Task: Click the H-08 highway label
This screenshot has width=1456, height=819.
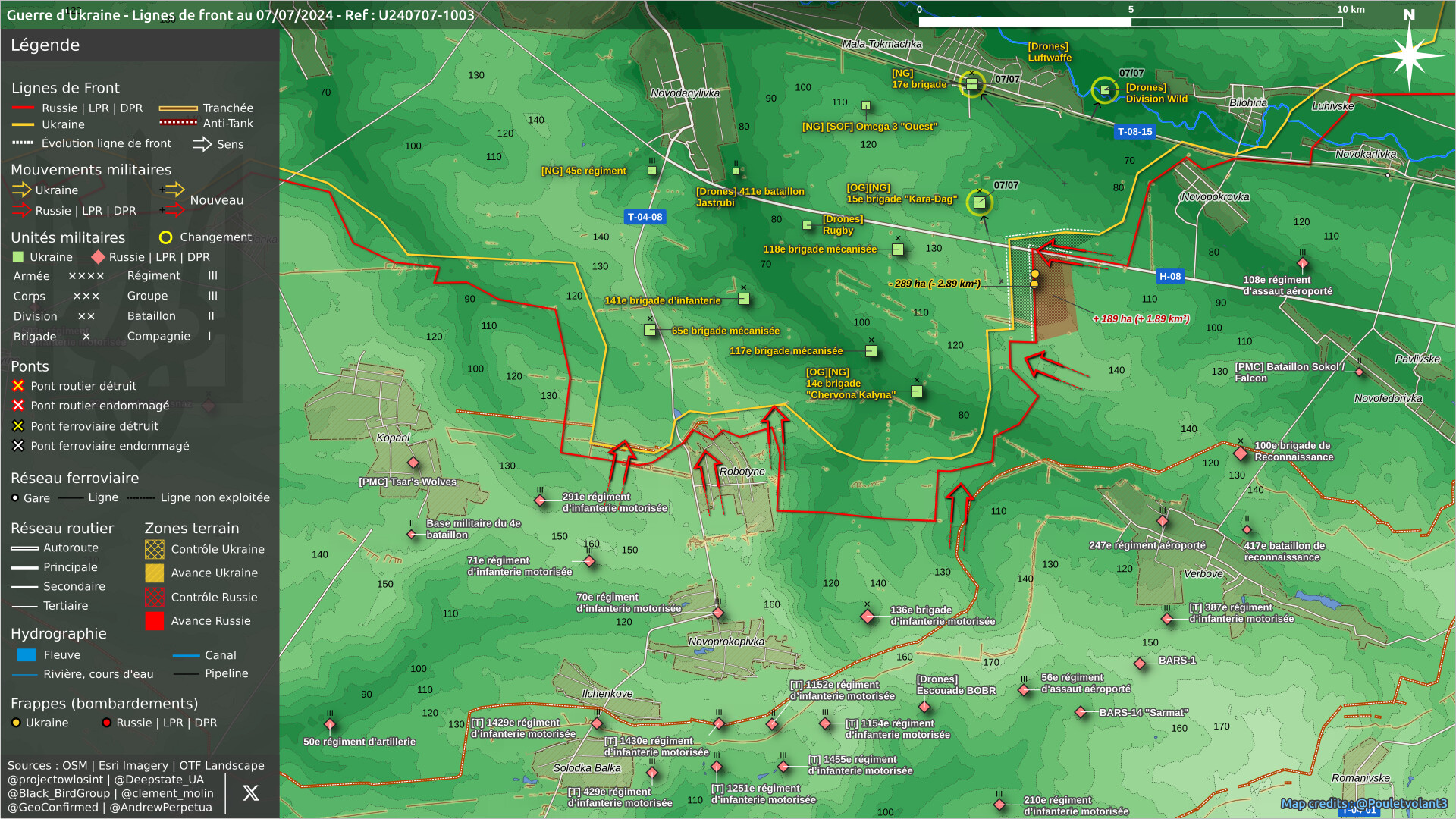Action: click(1169, 277)
